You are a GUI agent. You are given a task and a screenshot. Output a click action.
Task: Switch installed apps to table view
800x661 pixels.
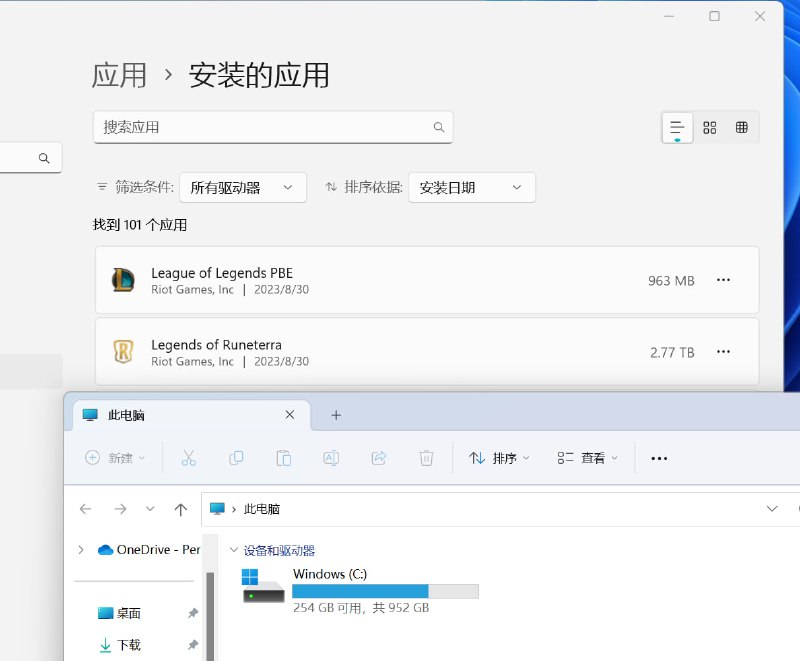(741, 128)
